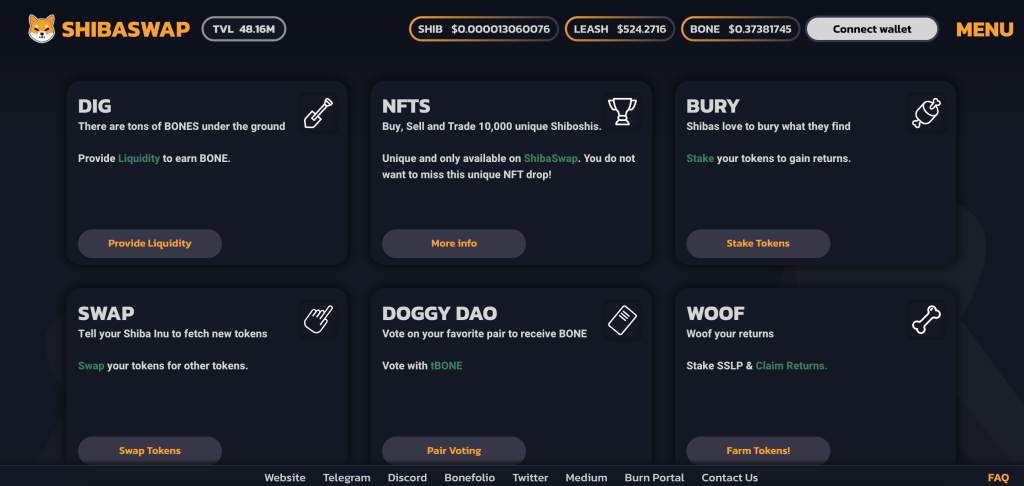Click the SHIB price badge
Viewport: 1024px width, 486px height.
click(x=484, y=29)
